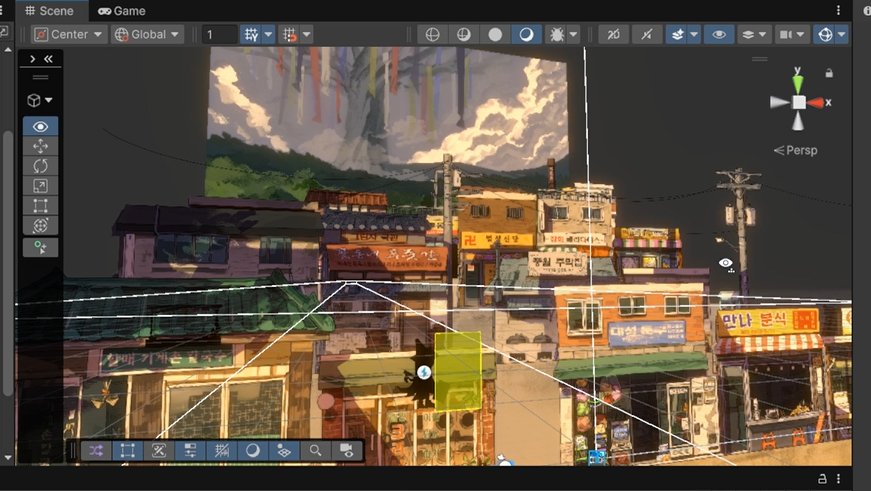The height and width of the screenshot is (491, 871).
Task: Select the yellow highlighted box object in scene
Action: 458,371
